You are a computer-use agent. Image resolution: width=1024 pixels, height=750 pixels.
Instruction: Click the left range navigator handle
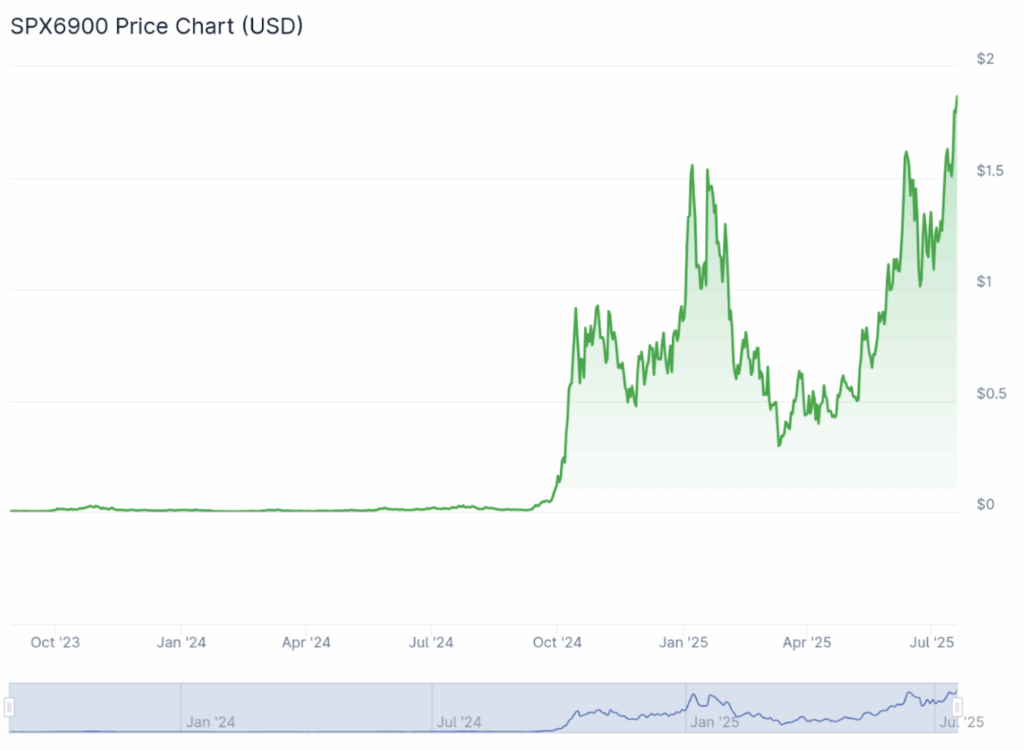coord(10,708)
